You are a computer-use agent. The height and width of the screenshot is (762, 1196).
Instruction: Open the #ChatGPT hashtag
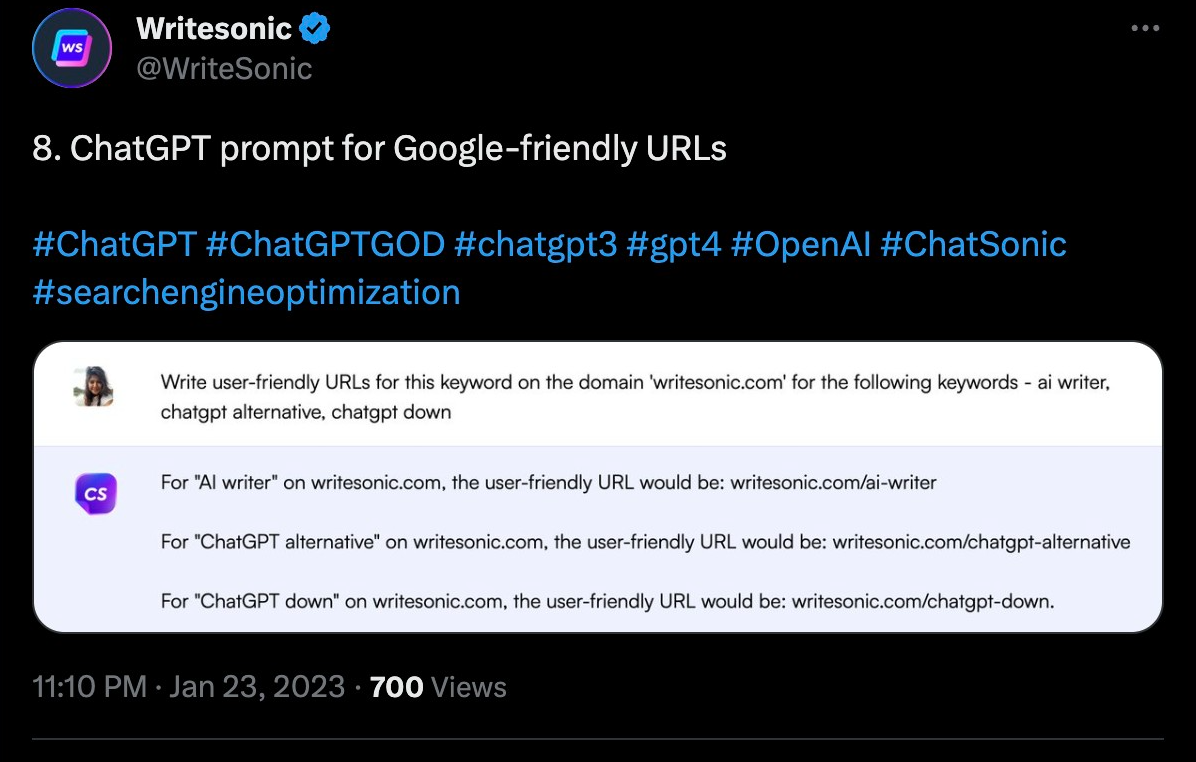[x=114, y=244]
